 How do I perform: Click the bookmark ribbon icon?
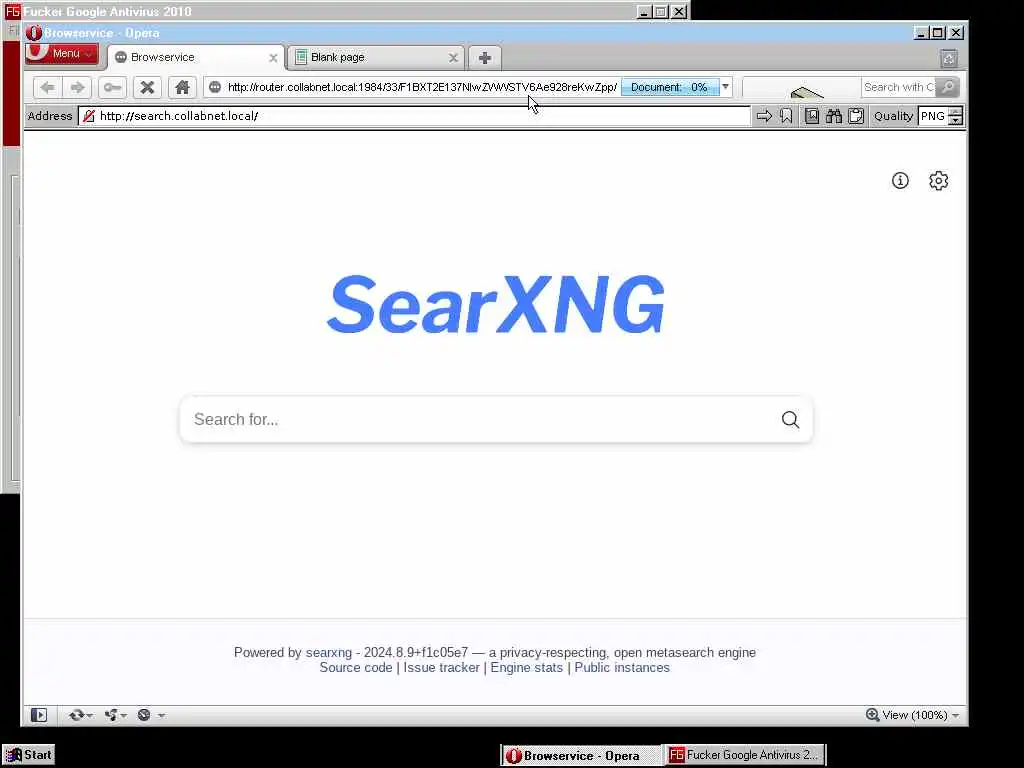(x=786, y=116)
